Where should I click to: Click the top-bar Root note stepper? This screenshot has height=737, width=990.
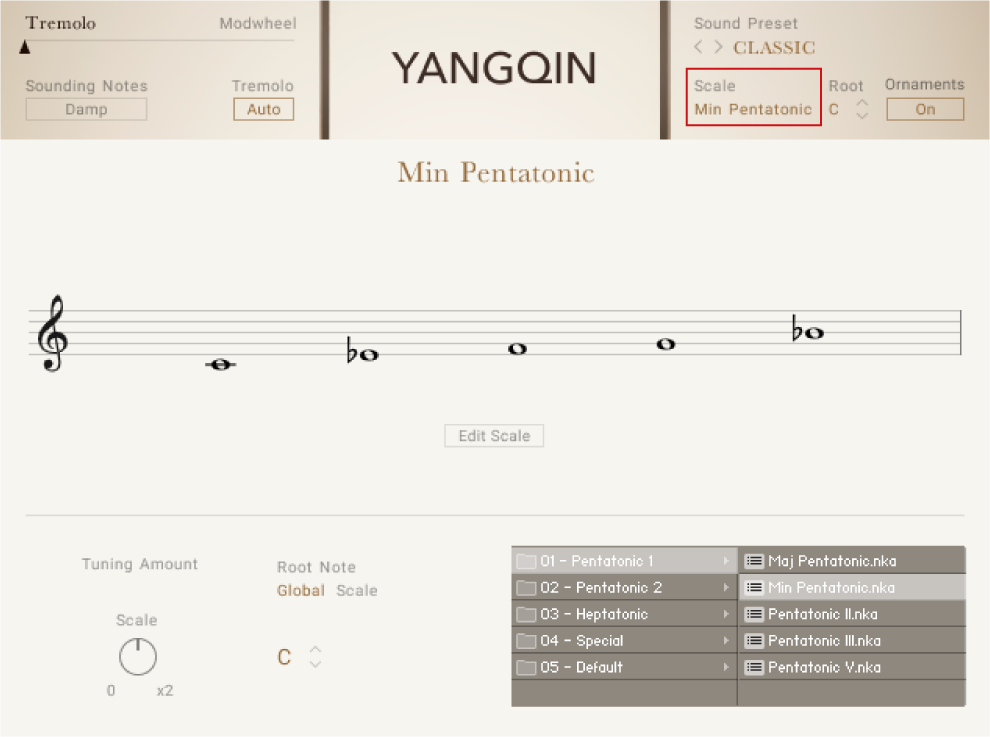click(862, 109)
